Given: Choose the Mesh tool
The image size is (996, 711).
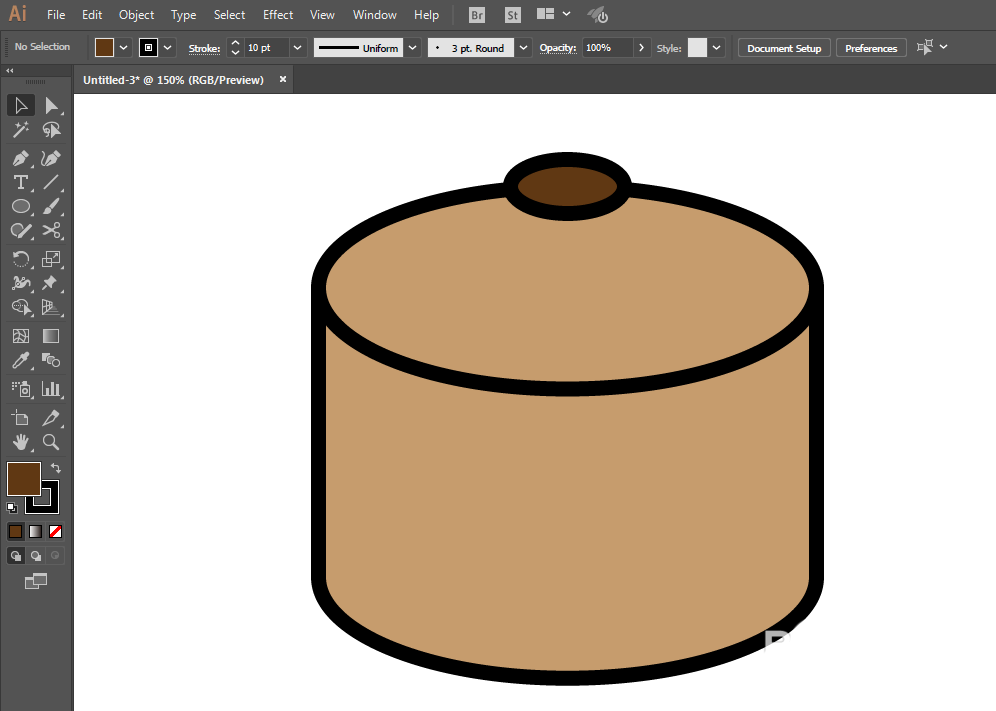Looking at the screenshot, I should (20, 336).
